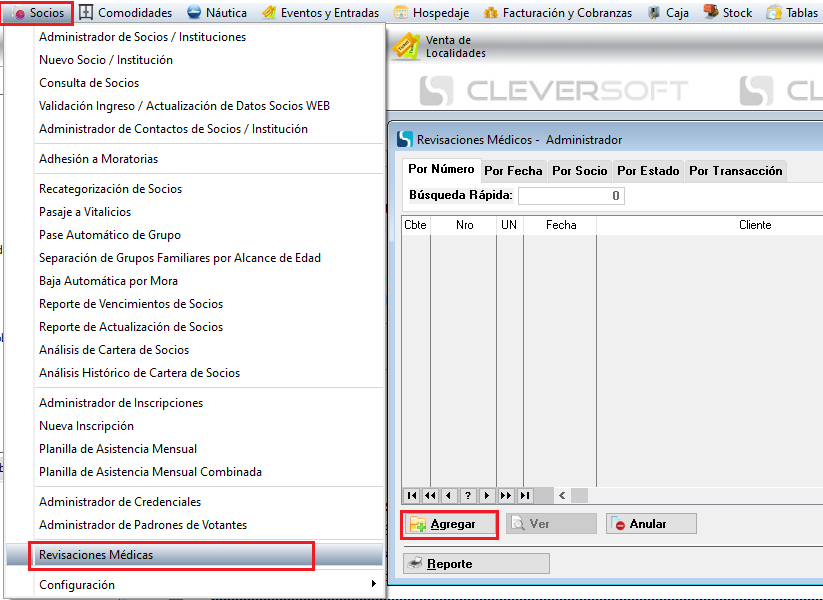Skip back a page of records
This screenshot has height=600, width=823.
tap(430, 495)
